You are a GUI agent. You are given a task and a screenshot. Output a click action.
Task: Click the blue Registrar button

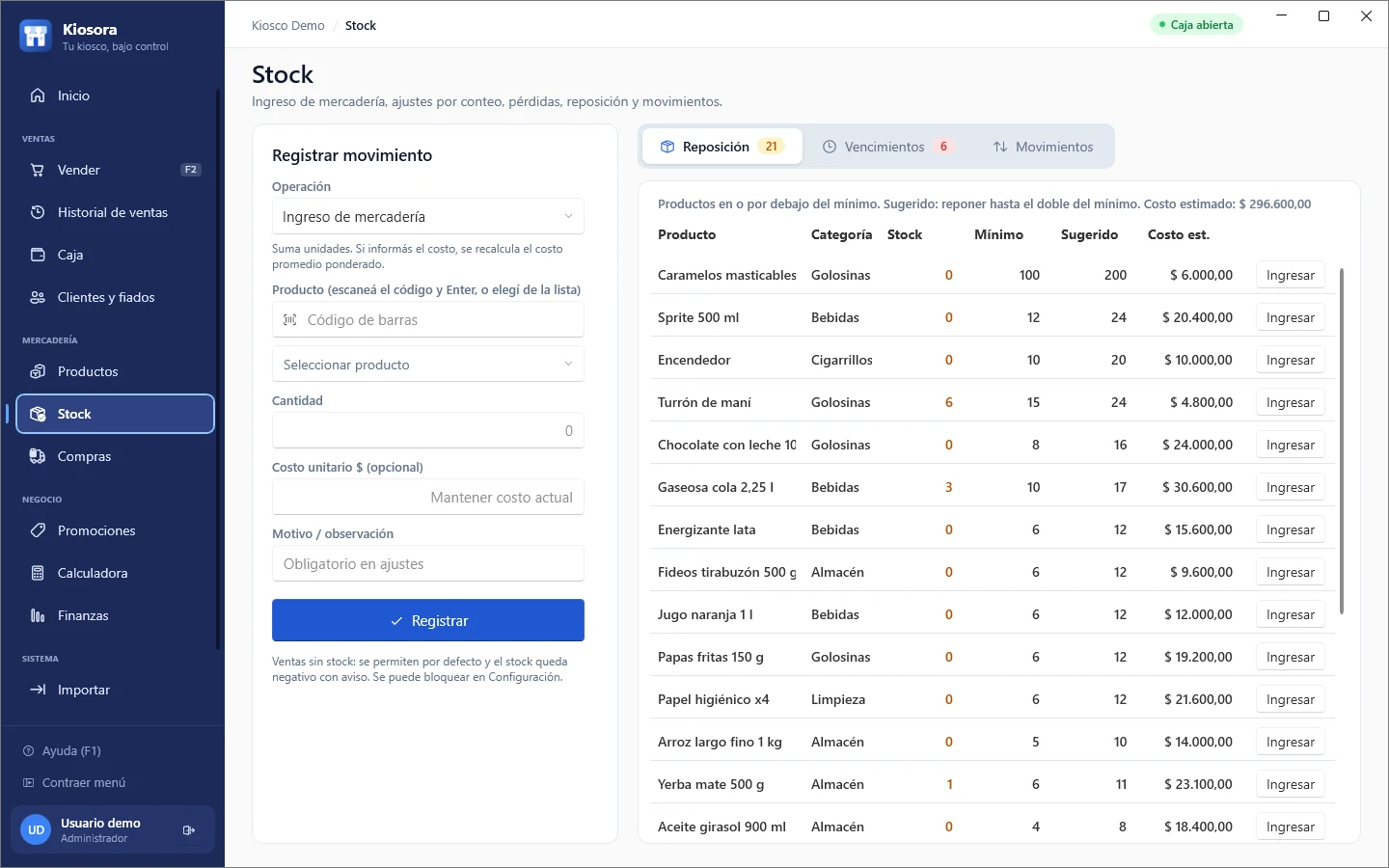pyautogui.click(x=428, y=620)
